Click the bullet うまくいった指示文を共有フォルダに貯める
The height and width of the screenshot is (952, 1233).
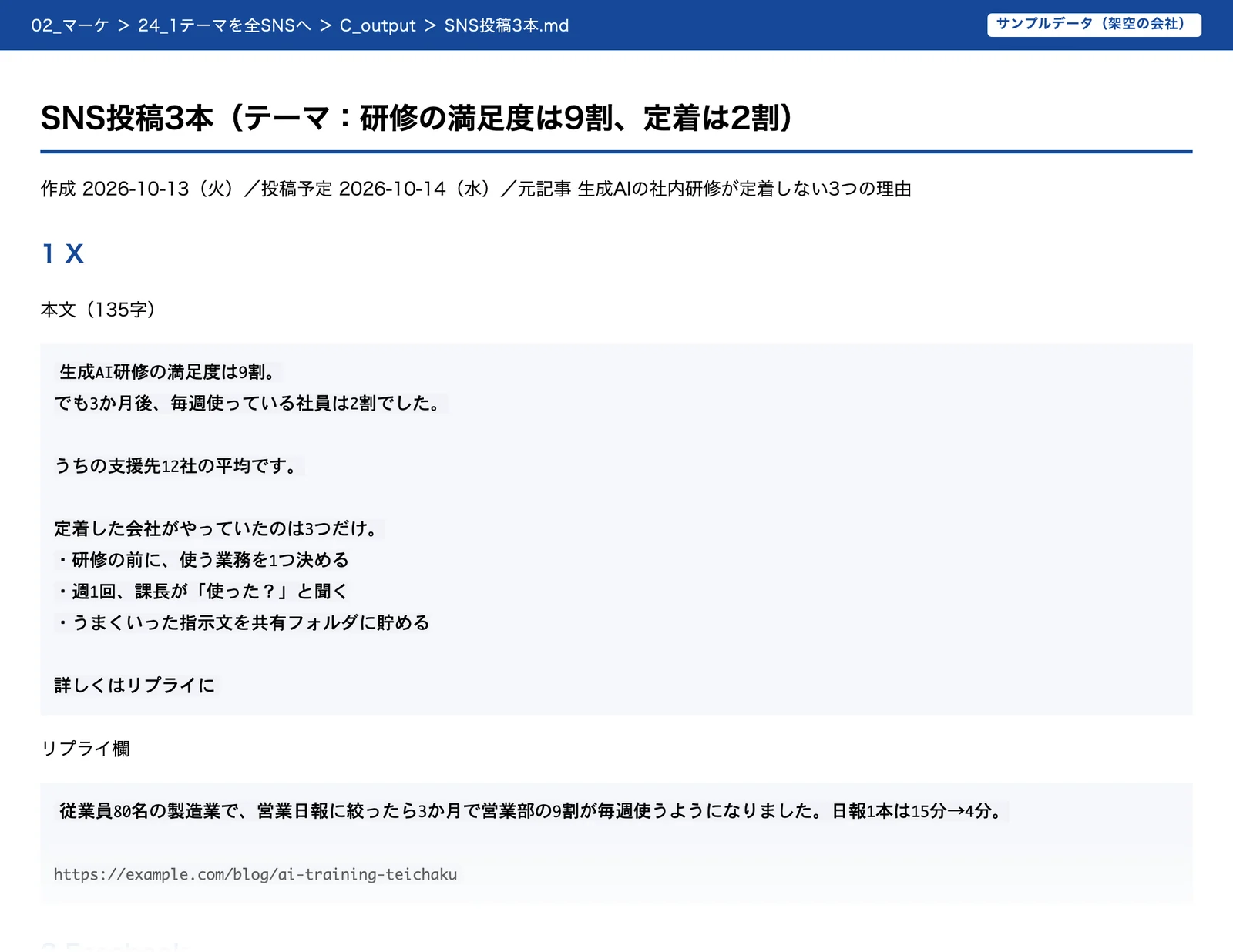coord(242,622)
